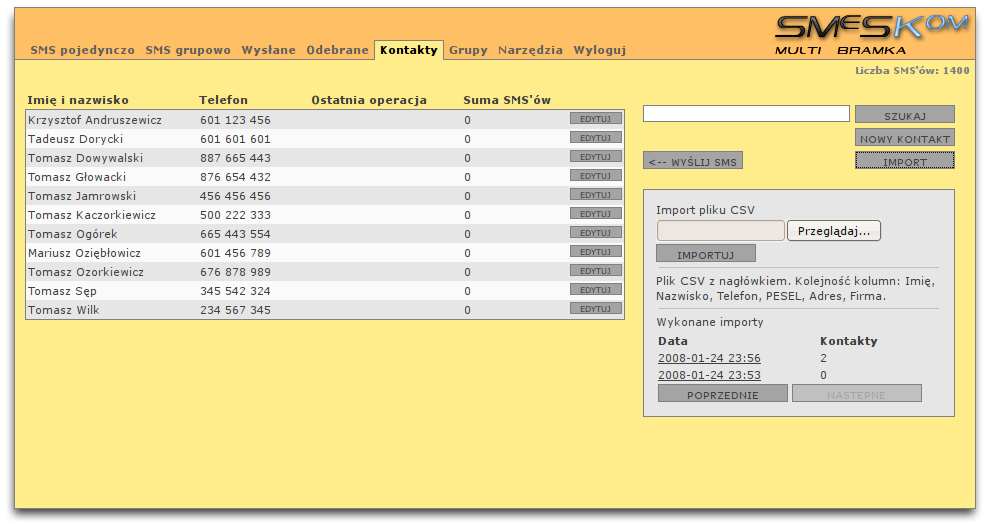Click the Suma SMS'ów column header
Screen dimensions: 986x524
(x=507, y=100)
